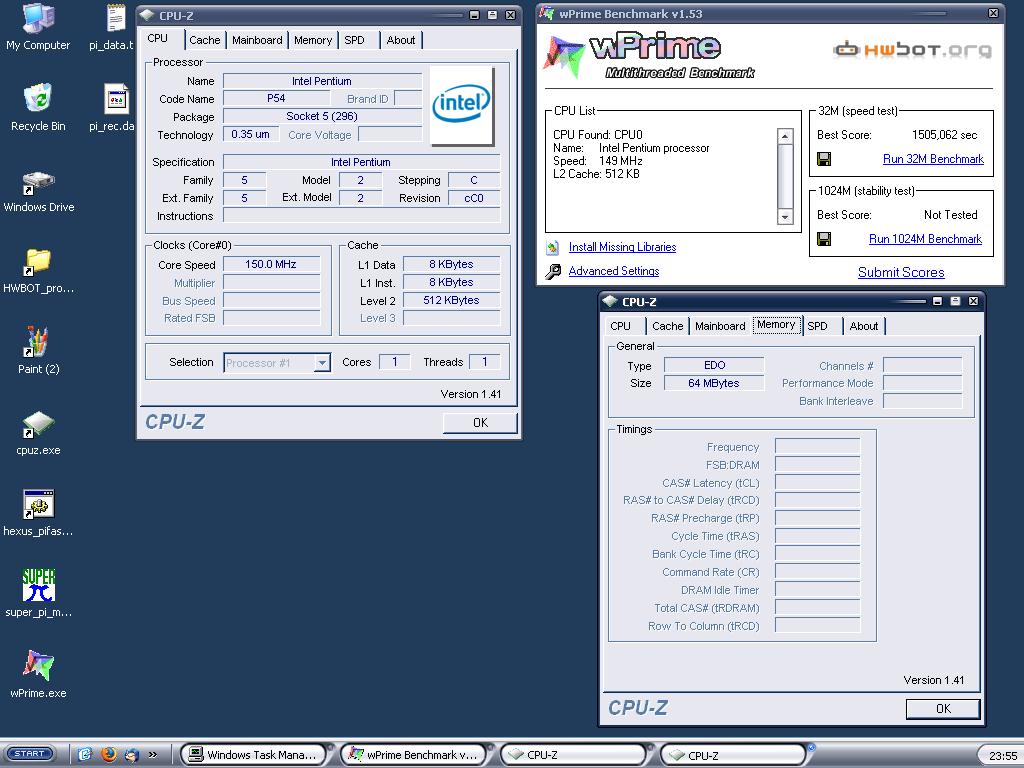Viewport: 1024px width, 768px height.
Task: Open the Recycle Bin icon
Action: [38, 108]
